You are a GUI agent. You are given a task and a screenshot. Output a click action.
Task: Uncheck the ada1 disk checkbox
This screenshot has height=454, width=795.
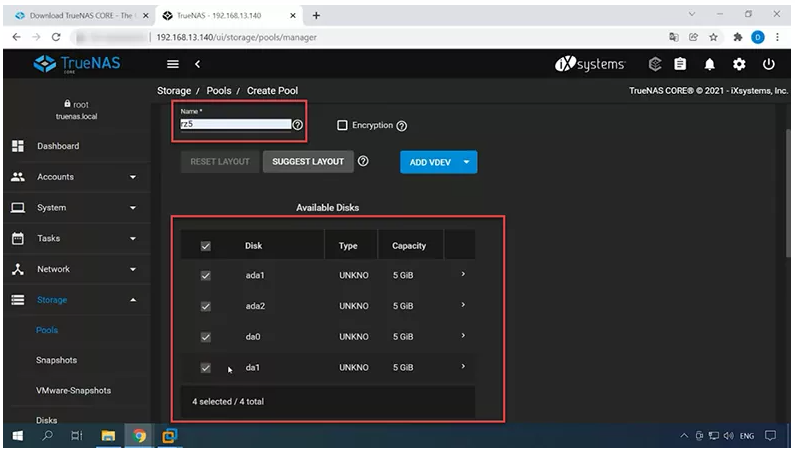pyautogui.click(x=205, y=275)
